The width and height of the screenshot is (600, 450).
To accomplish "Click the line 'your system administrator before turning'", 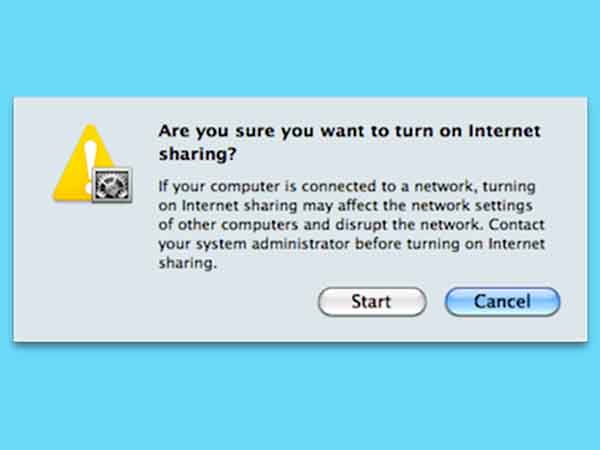I will pyautogui.click(x=351, y=244).
